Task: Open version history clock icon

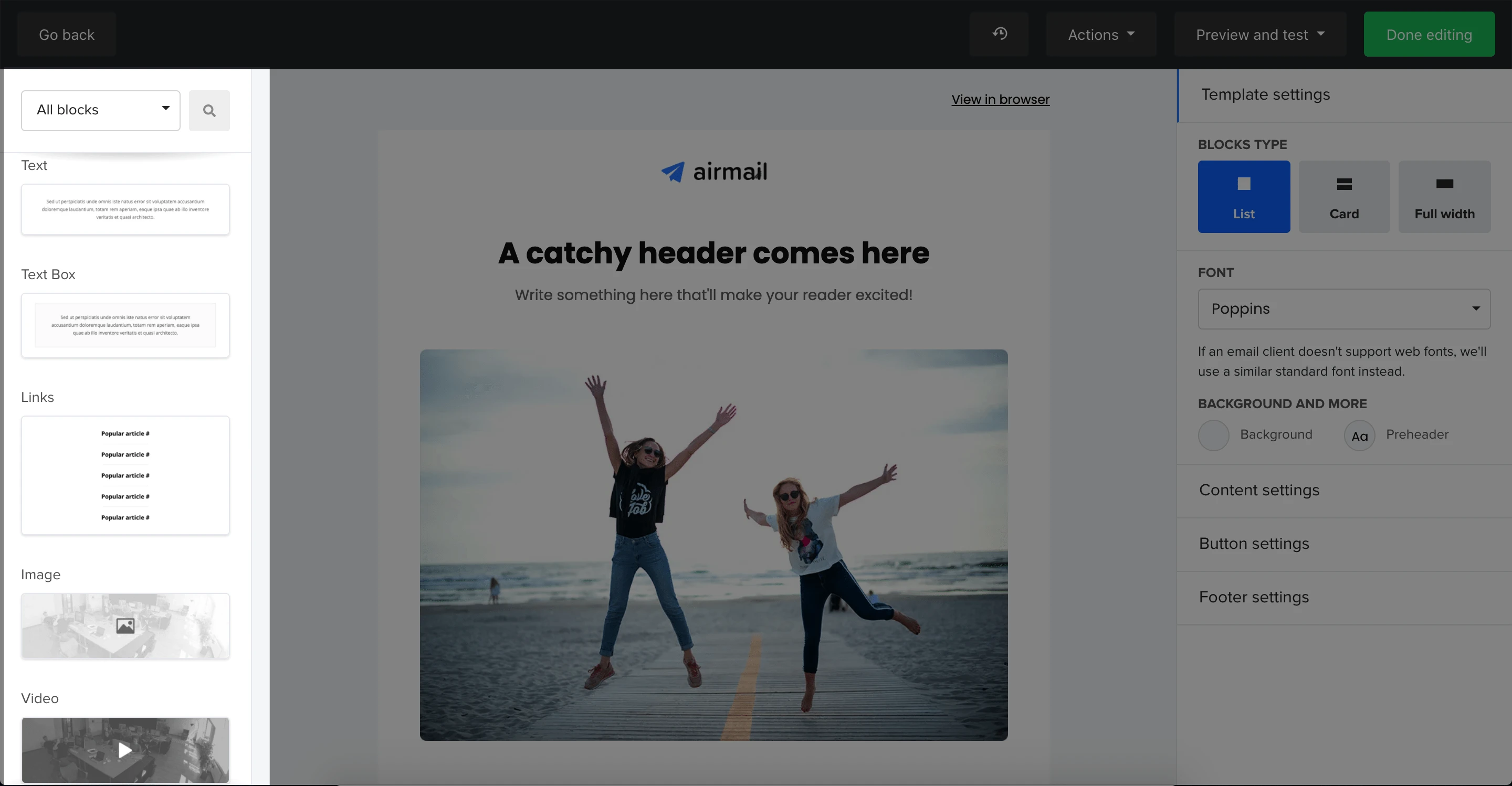Action: pos(1000,34)
